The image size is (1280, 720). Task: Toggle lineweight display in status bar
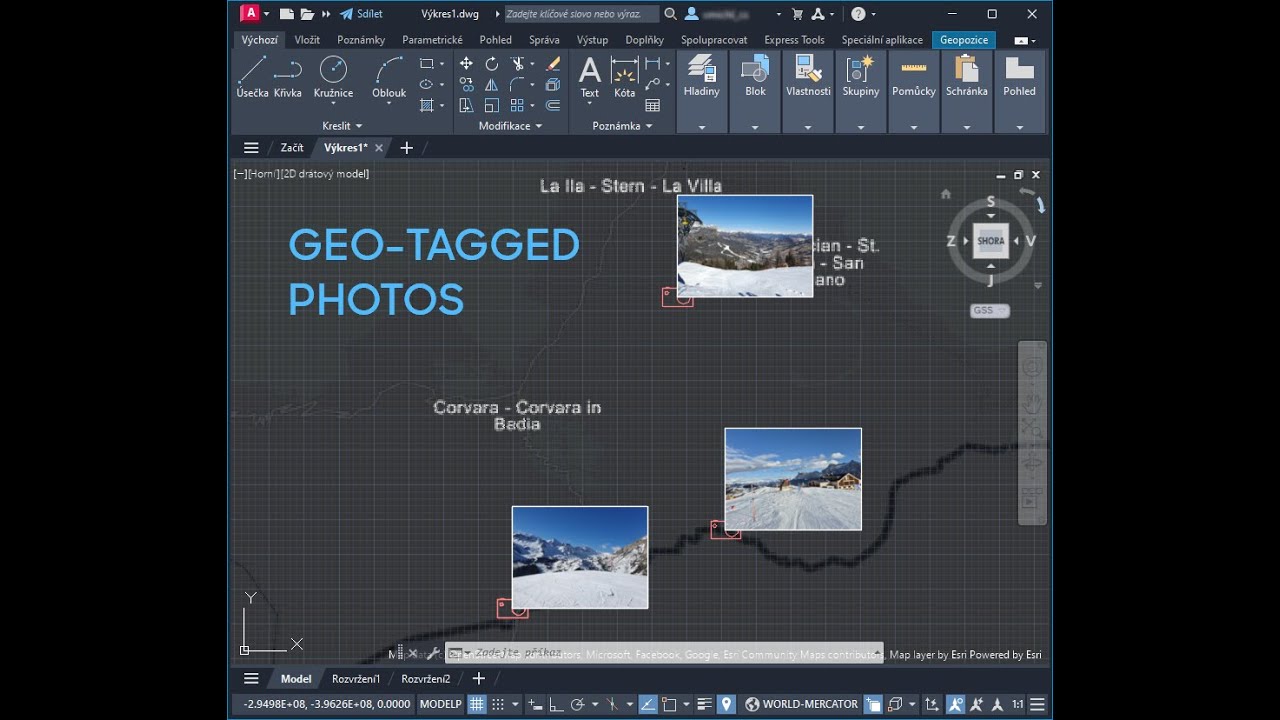705,704
